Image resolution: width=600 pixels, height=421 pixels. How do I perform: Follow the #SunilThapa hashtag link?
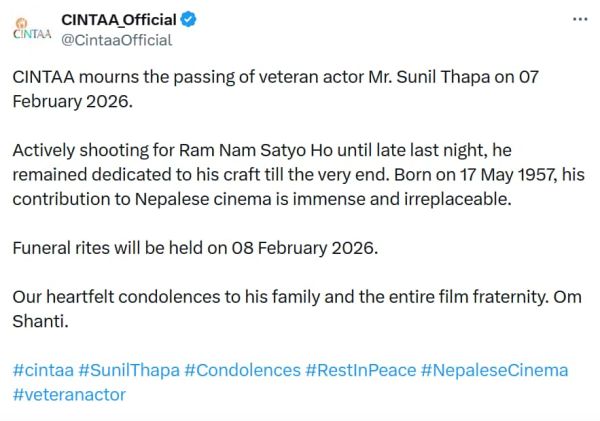128,370
